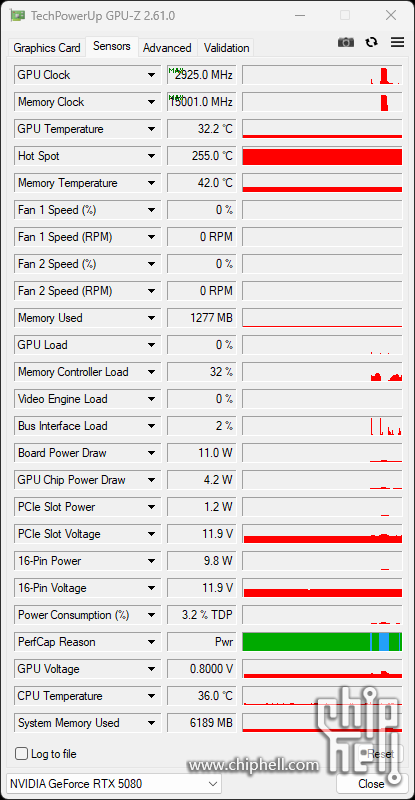Image resolution: width=415 pixels, height=800 pixels.
Task: Open the Memory Used sensor dropdown
Action: click(151, 318)
